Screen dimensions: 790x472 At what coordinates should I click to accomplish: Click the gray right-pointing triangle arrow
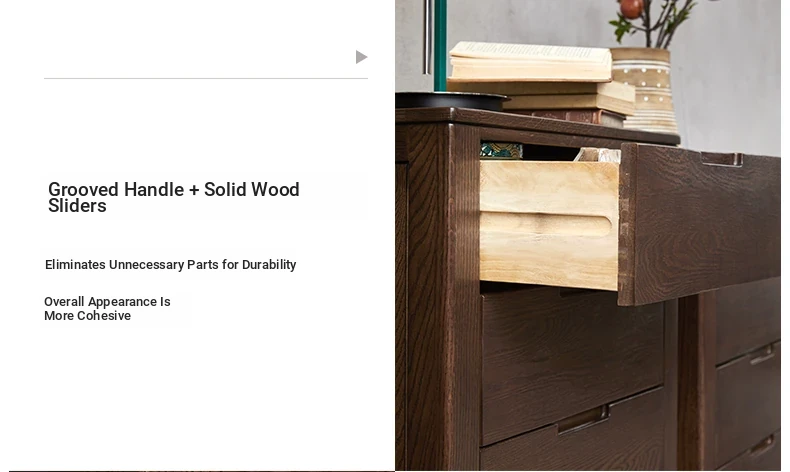point(361,57)
